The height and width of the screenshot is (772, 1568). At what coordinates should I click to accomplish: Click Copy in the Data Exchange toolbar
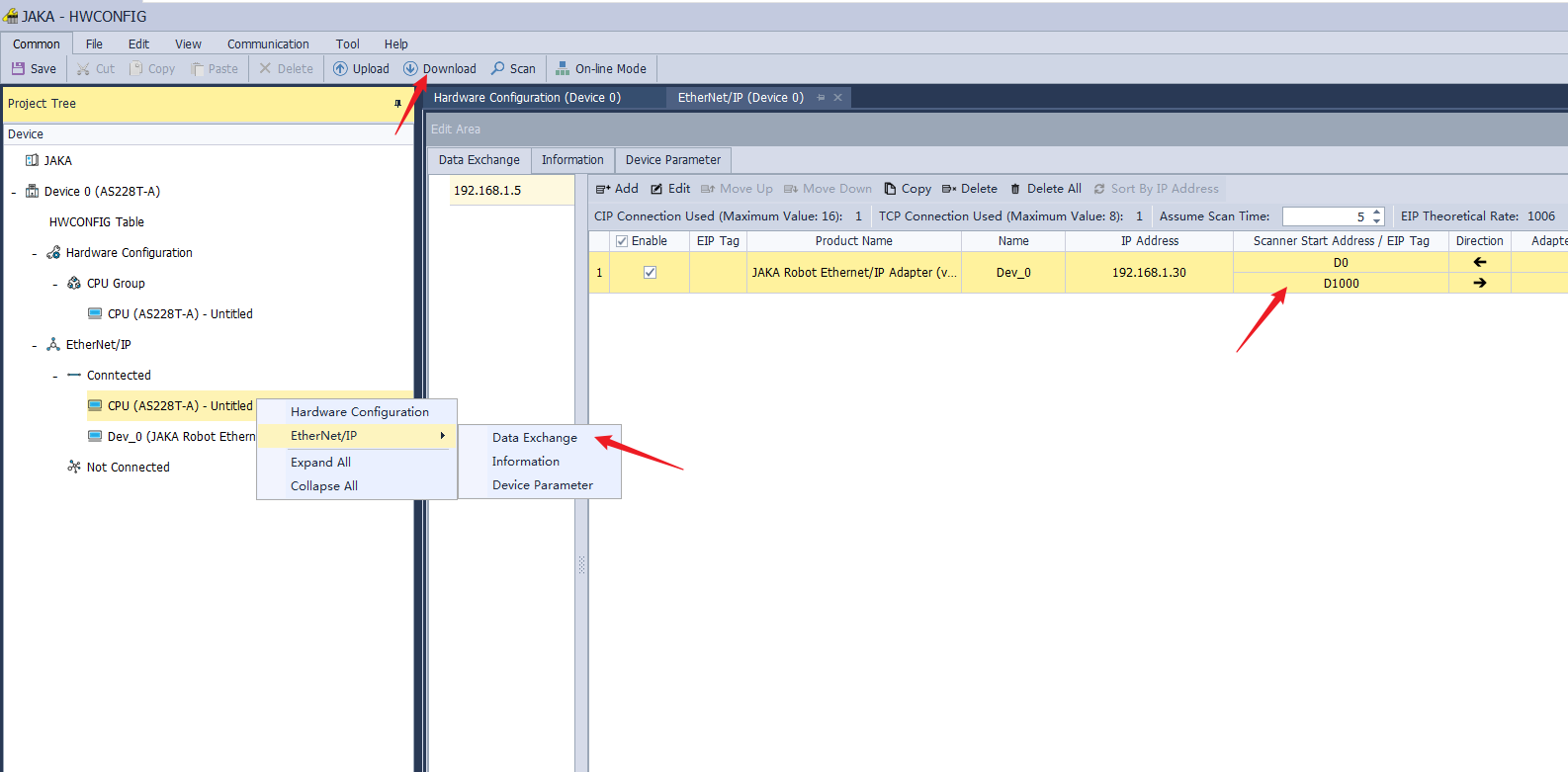click(908, 189)
